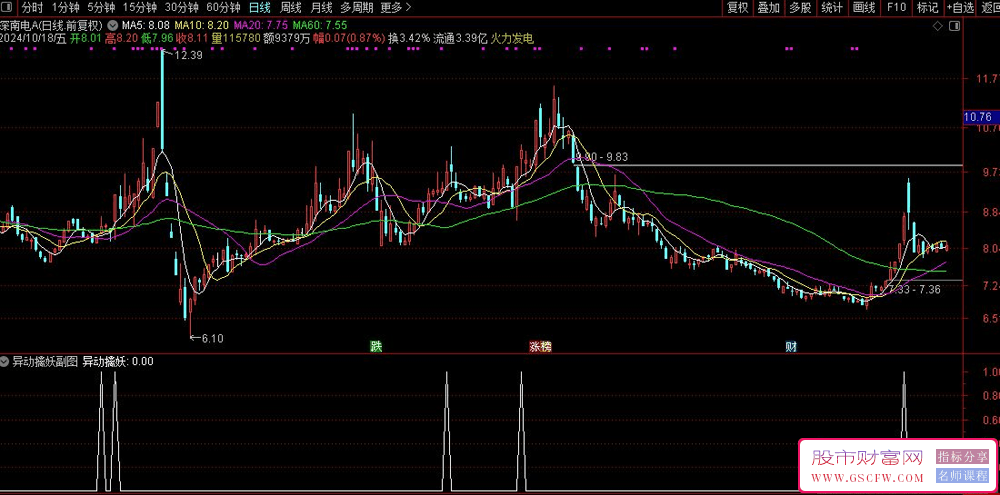Select the 日线 daily period
1000x495 pixels.
260,8
